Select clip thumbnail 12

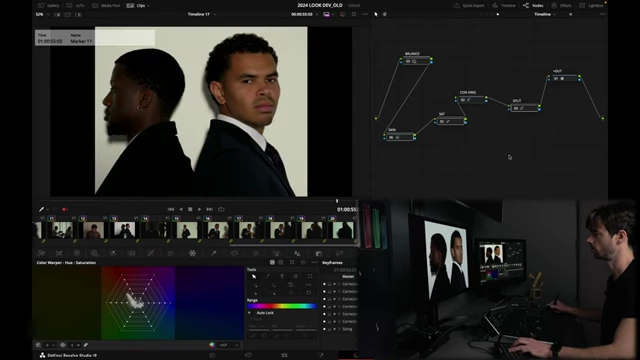click(x=93, y=230)
